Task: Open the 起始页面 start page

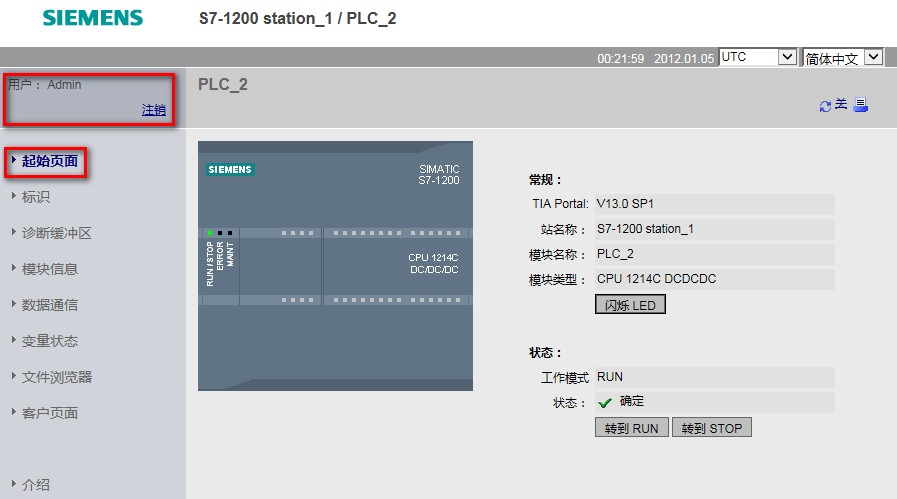Action: pyautogui.click(x=50, y=161)
